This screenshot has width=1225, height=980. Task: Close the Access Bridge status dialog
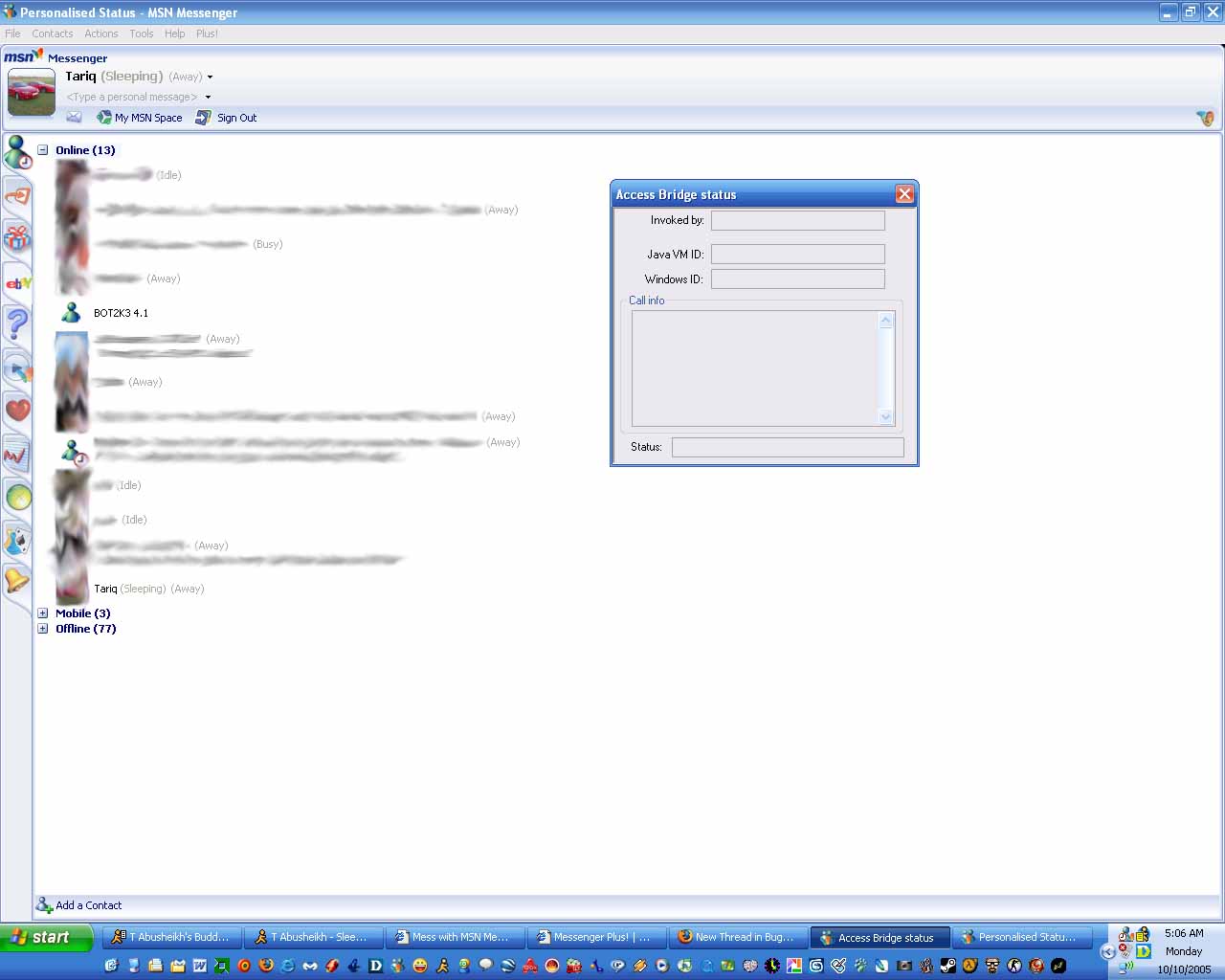(x=904, y=194)
